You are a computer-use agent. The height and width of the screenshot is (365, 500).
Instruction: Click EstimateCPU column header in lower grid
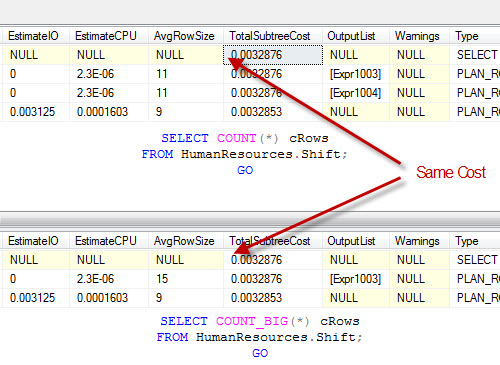[108, 241]
